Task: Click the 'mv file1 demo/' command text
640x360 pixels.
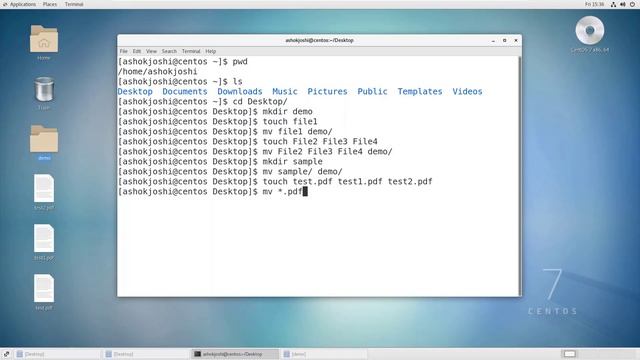Action: coord(298,131)
